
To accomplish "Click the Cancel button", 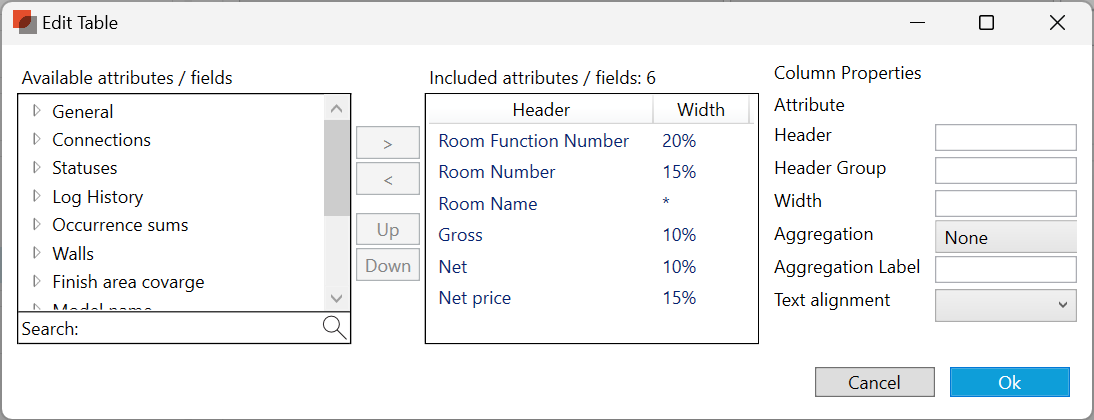I will pyautogui.click(x=874, y=382).
